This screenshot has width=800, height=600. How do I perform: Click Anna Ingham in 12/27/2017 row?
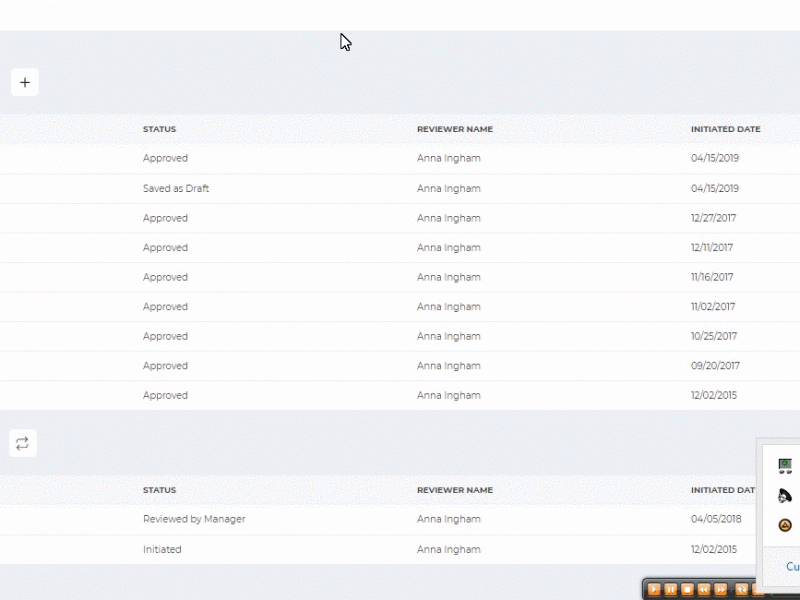[x=448, y=218]
